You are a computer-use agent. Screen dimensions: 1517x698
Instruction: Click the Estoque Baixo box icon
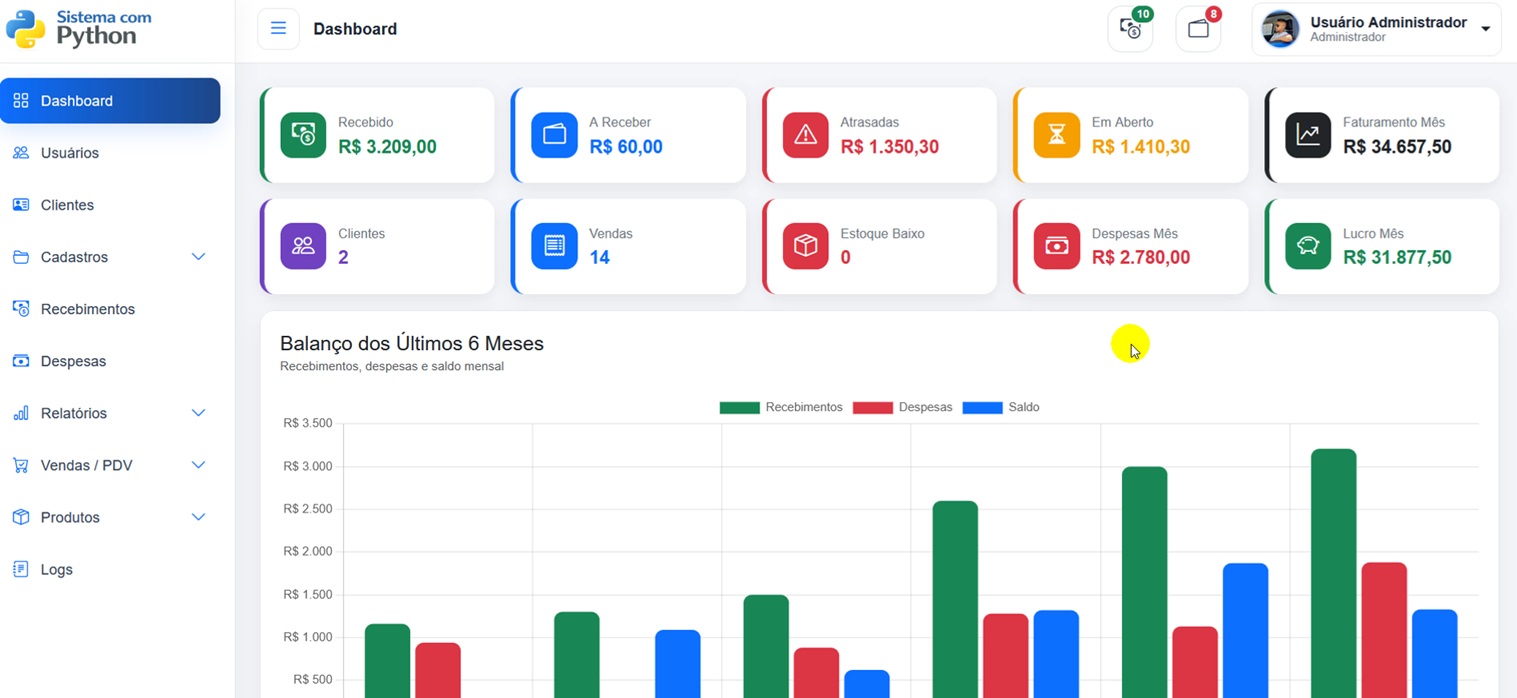coord(805,246)
